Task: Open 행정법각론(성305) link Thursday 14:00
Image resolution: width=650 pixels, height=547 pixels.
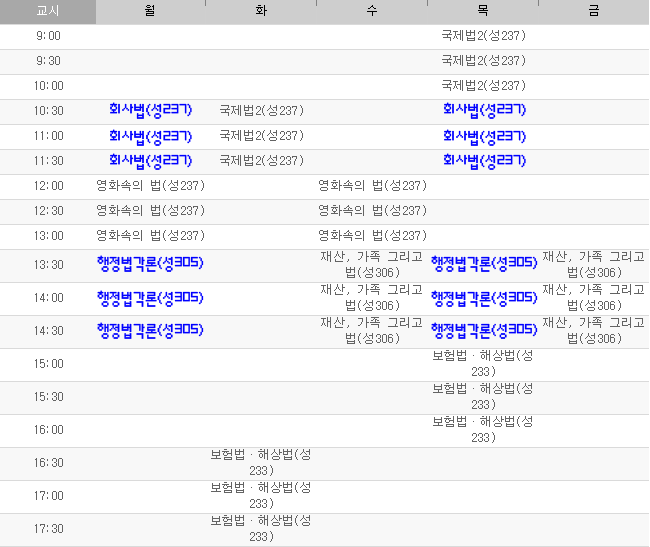Action: point(484,298)
